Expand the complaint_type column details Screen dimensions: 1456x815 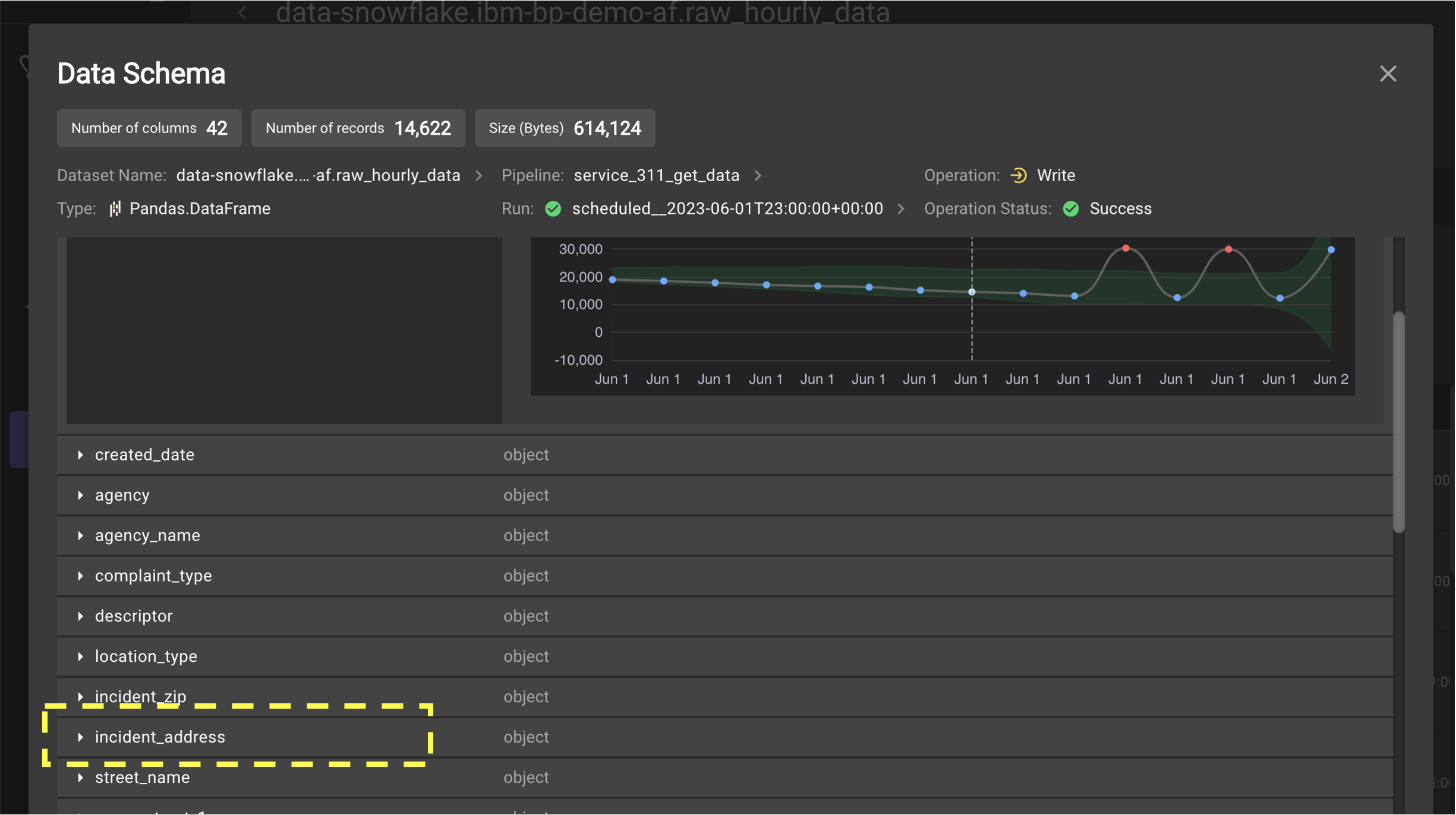[80, 576]
